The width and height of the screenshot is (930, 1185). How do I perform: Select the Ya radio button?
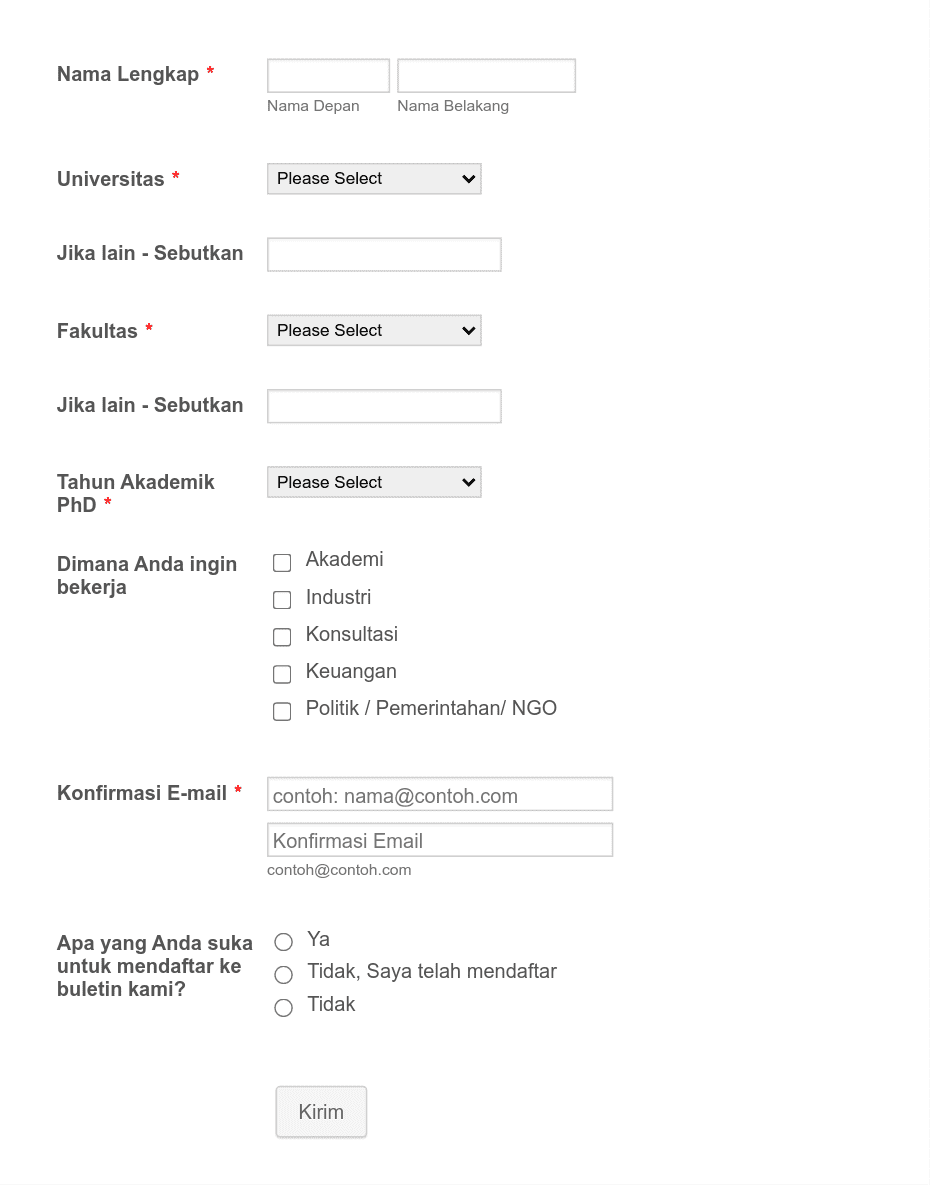tap(284, 942)
